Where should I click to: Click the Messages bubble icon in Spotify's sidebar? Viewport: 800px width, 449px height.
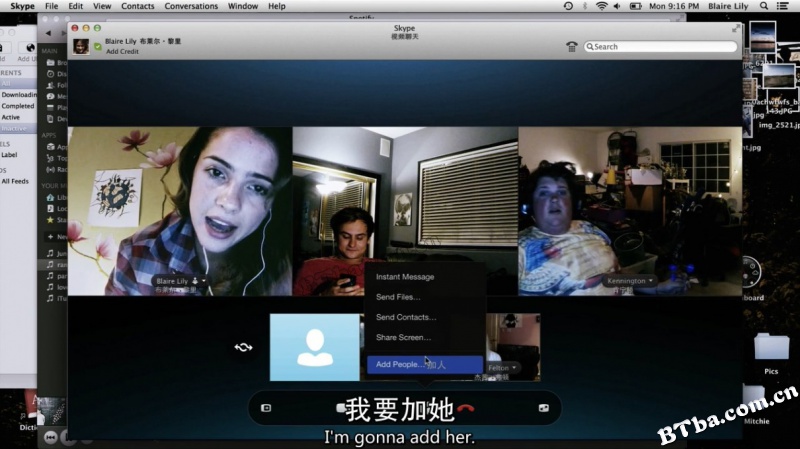[x=51, y=96]
